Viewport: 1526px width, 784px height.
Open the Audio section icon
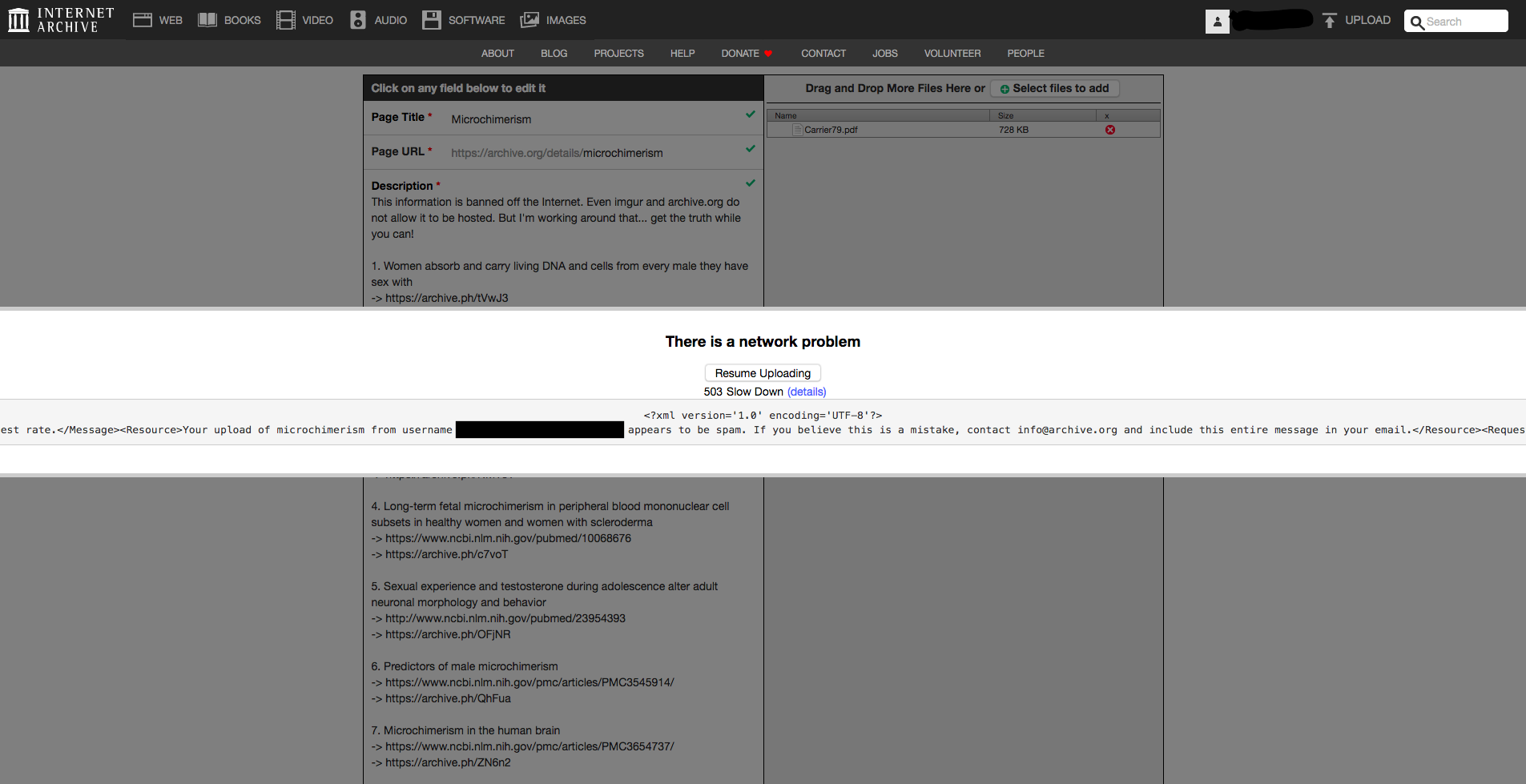(x=358, y=20)
